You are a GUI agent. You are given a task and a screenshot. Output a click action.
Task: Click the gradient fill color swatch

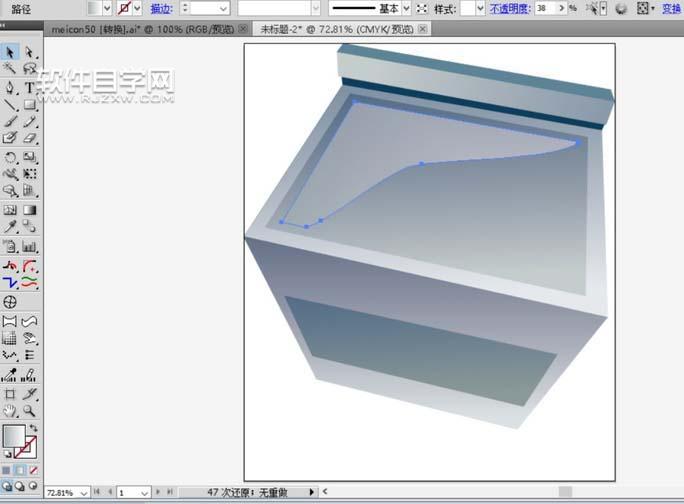[14, 438]
